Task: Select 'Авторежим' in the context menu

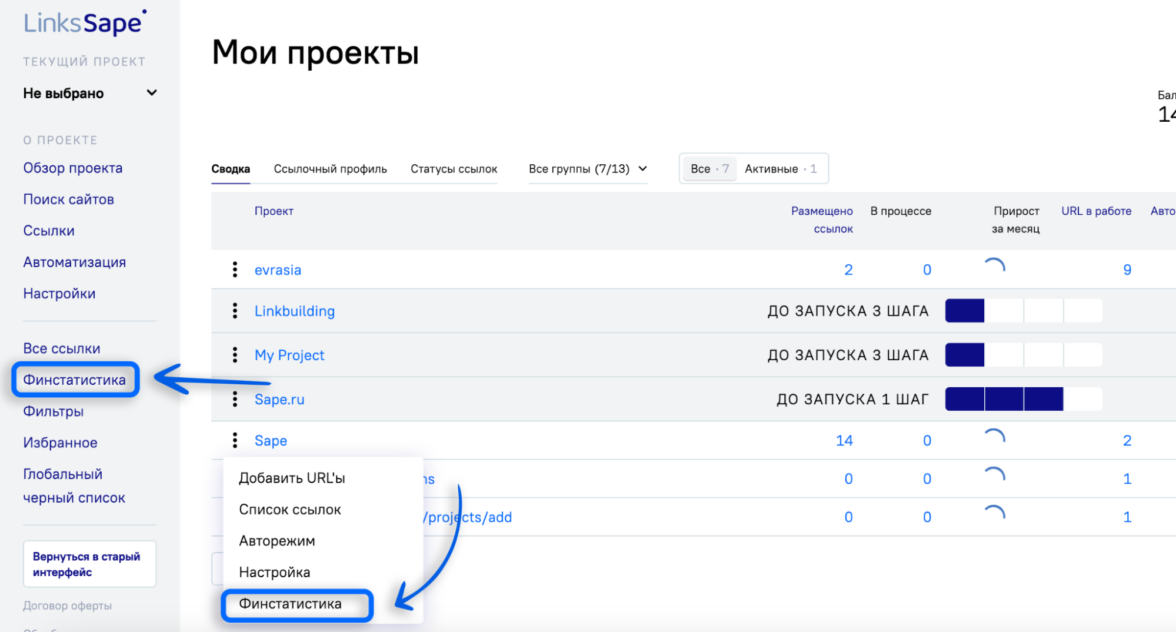Action: pyautogui.click(x=276, y=541)
